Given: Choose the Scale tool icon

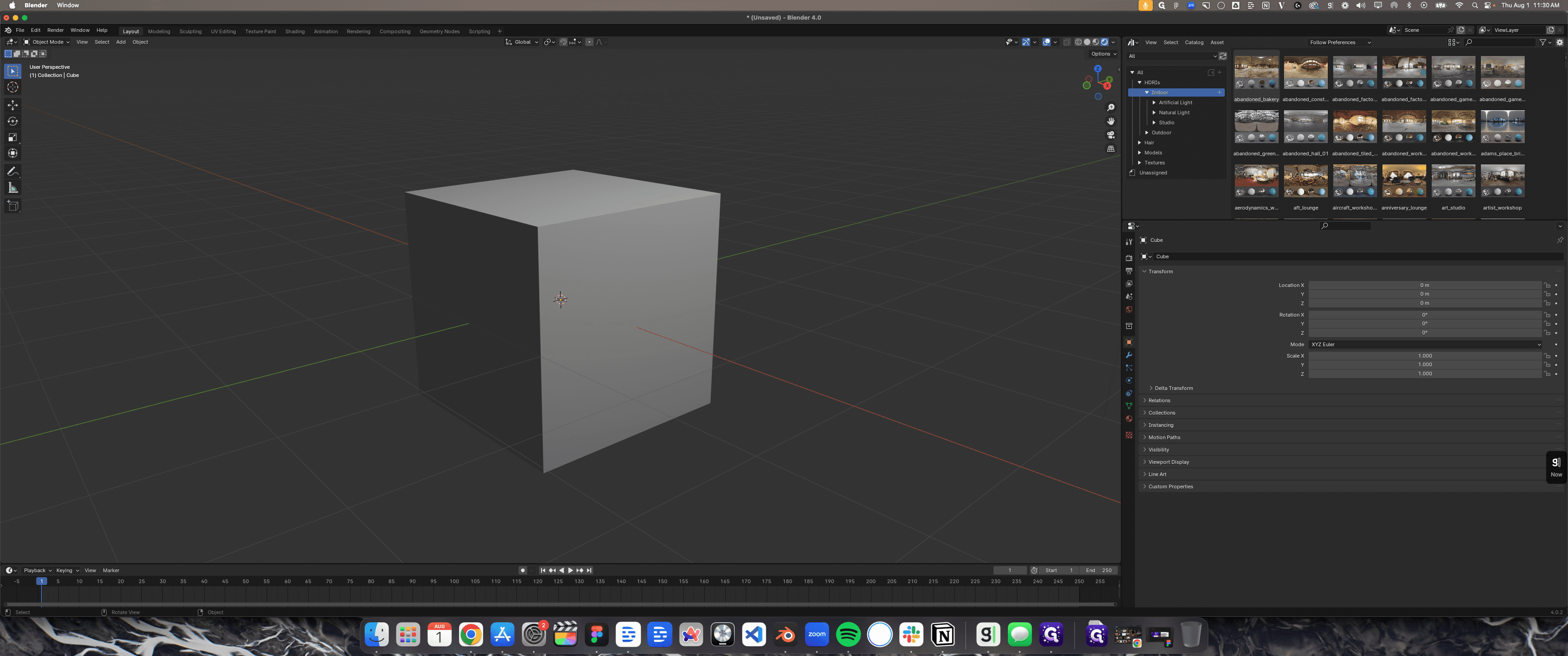Looking at the screenshot, I should click(x=12, y=137).
